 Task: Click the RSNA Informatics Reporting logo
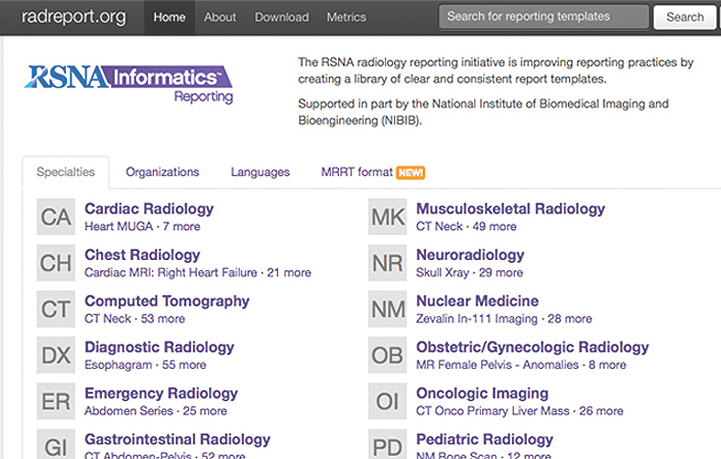[x=129, y=85]
